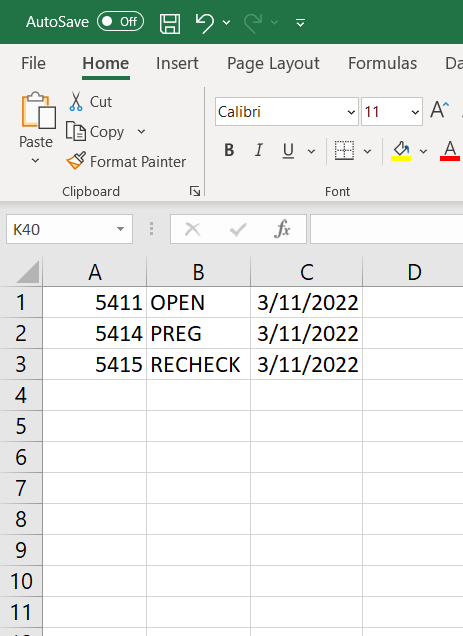
Task: Increase font size with A icon
Action: 439,110
